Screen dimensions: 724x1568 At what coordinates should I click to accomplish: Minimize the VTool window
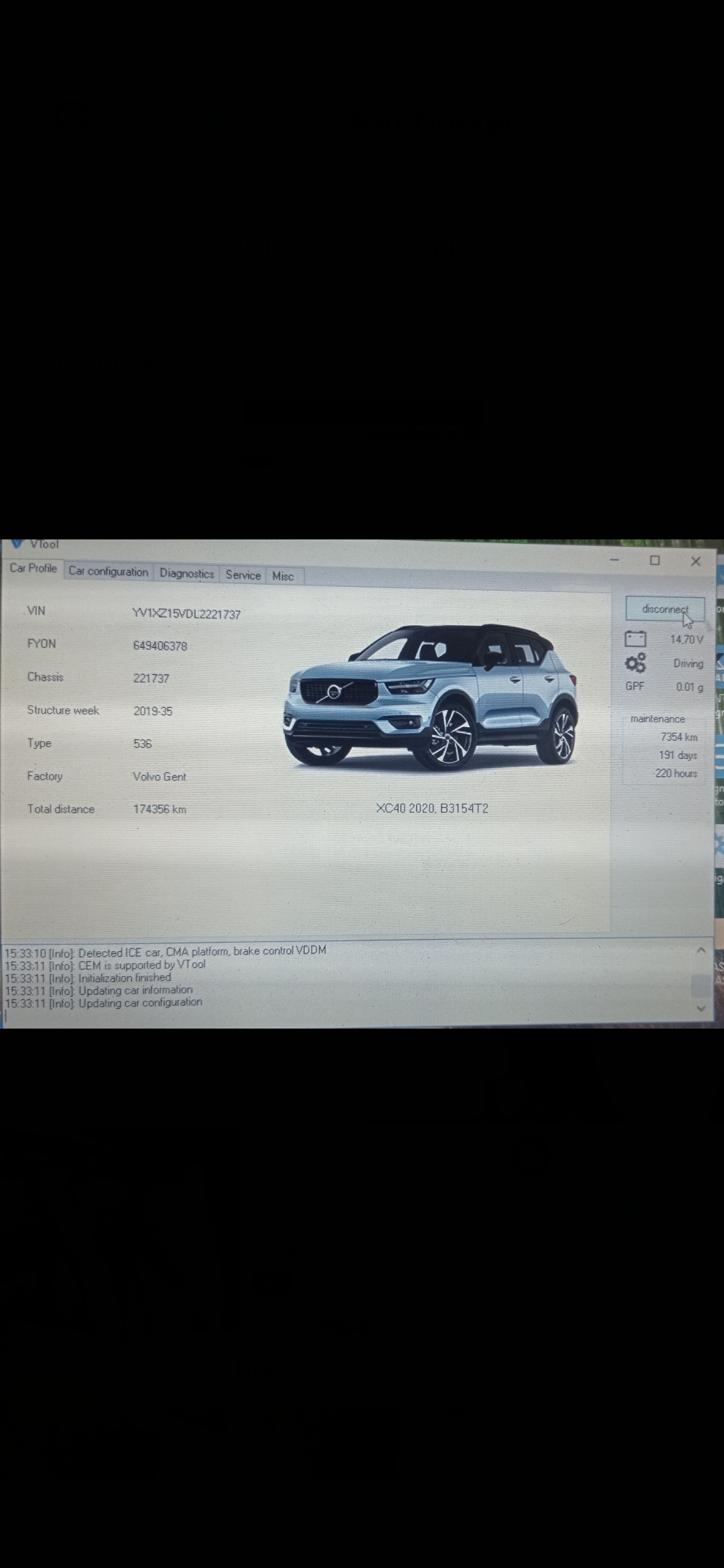(615, 560)
